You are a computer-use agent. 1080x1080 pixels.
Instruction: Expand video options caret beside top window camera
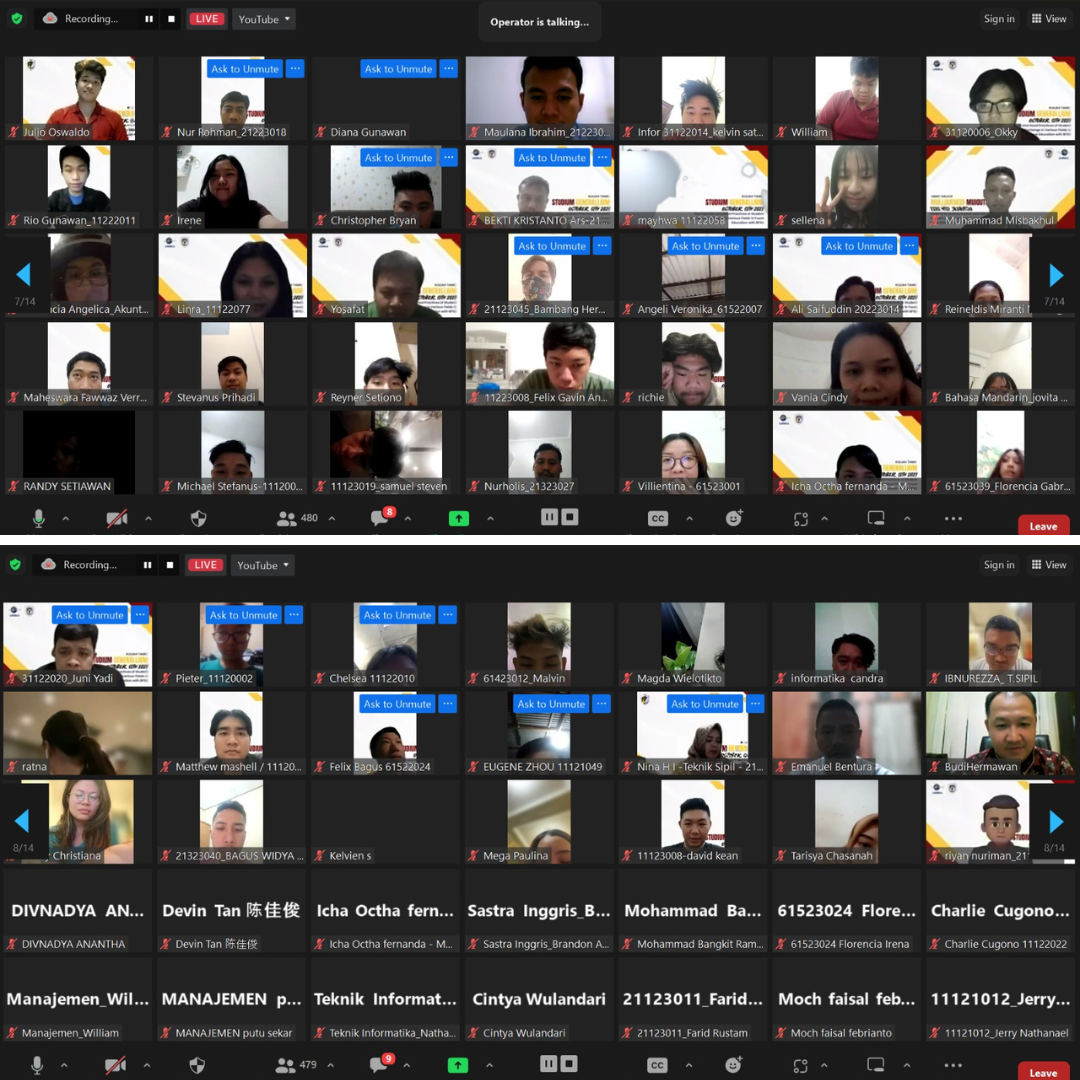pos(148,518)
